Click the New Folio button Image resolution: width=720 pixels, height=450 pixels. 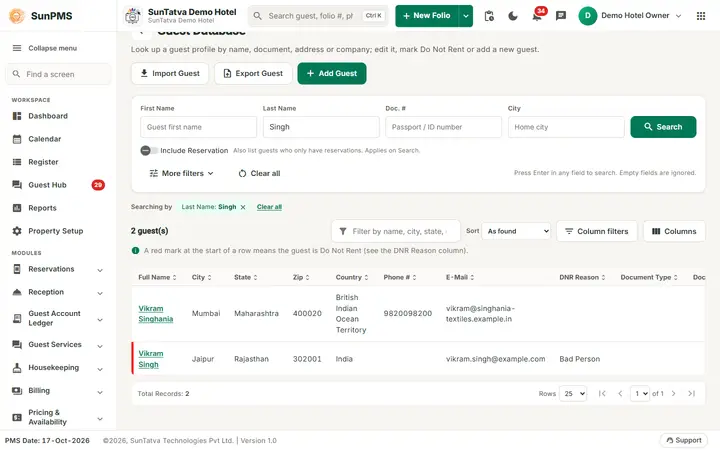point(427,16)
